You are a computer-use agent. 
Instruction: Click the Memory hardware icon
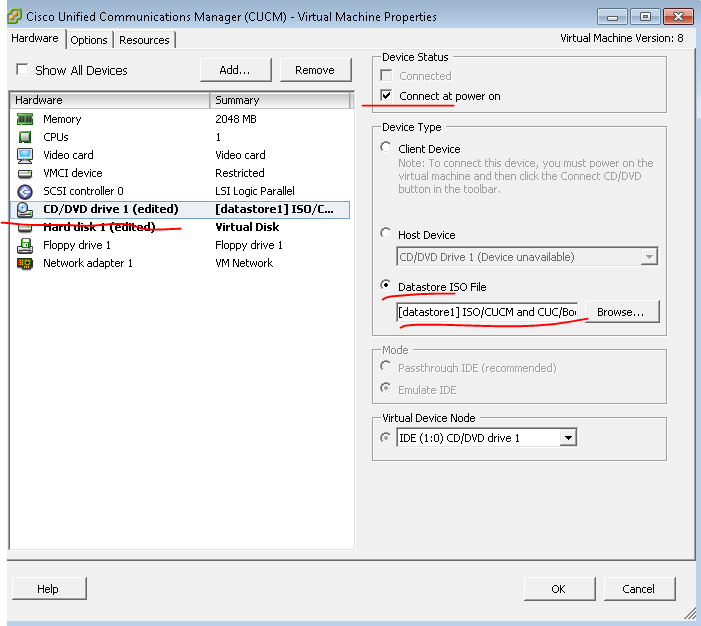pos(25,119)
